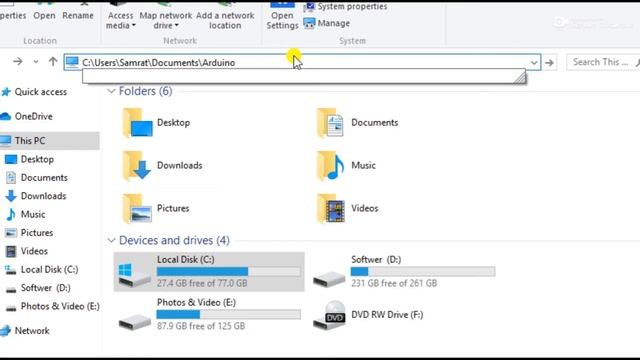Click the Photos & Video (E:) usage bar
The height and width of the screenshot is (360, 640).
[229, 314]
